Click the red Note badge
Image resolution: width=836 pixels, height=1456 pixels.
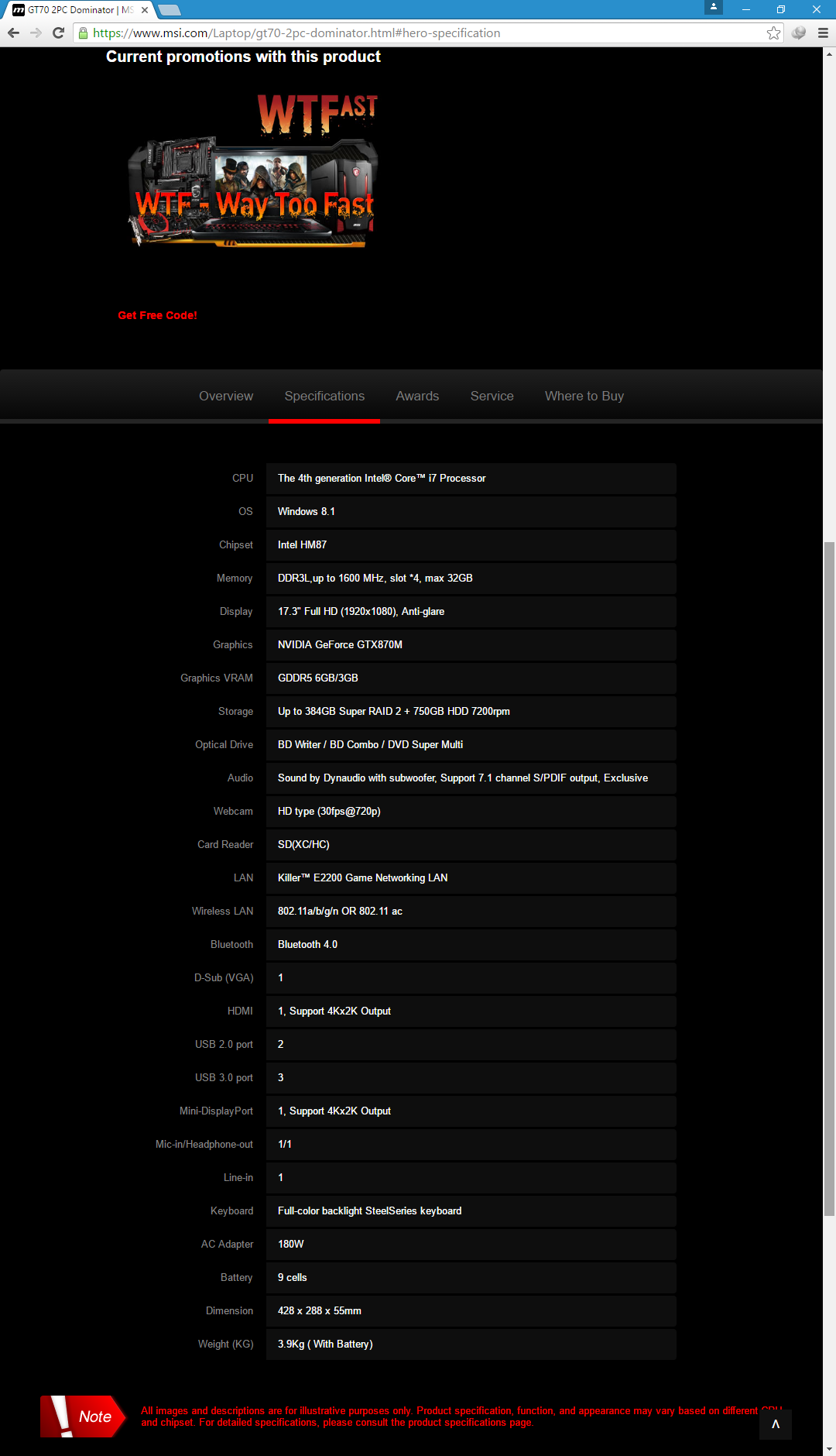click(83, 1417)
